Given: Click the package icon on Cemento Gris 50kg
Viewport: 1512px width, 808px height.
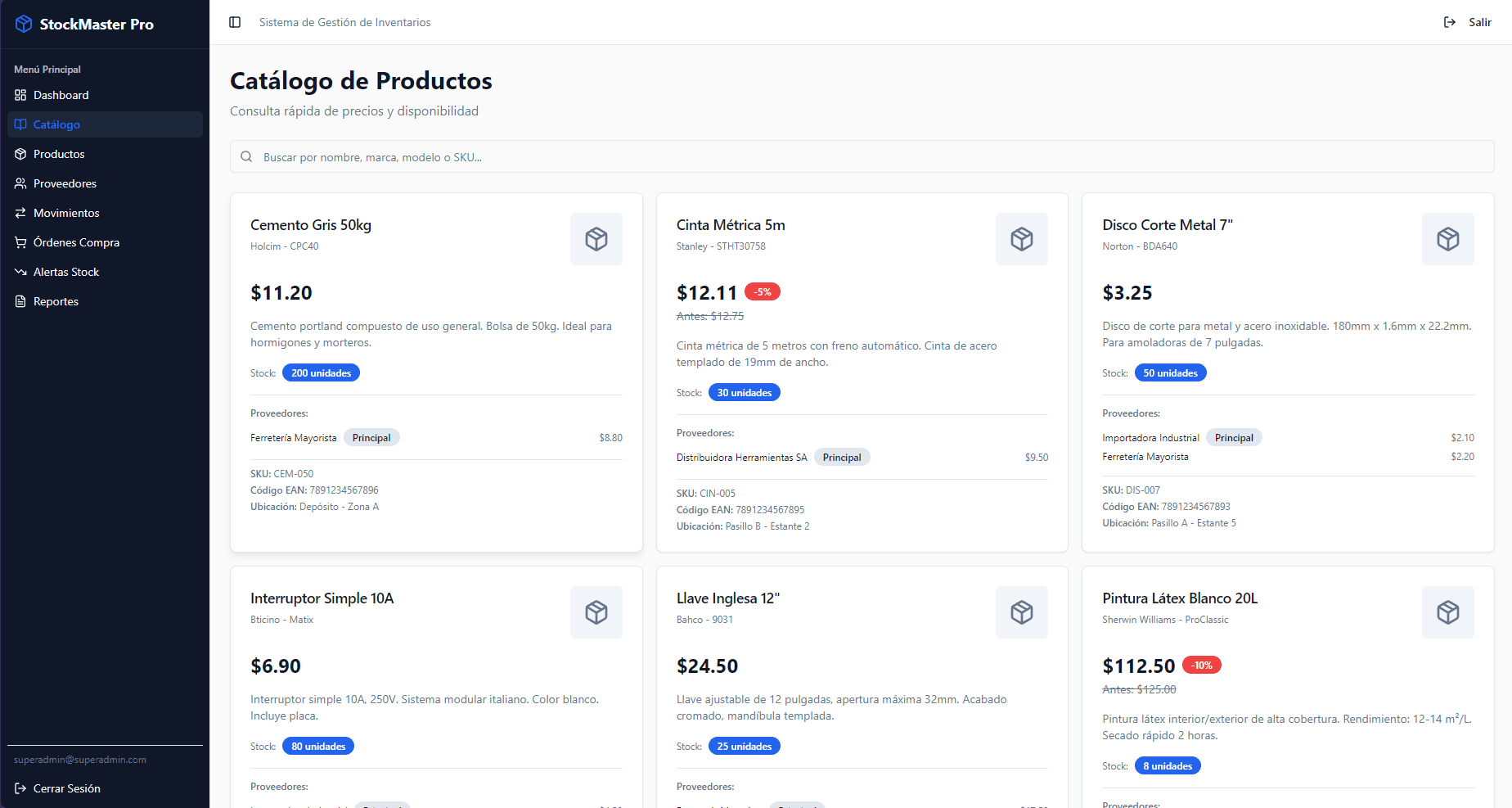Looking at the screenshot, I should point(596,239).
